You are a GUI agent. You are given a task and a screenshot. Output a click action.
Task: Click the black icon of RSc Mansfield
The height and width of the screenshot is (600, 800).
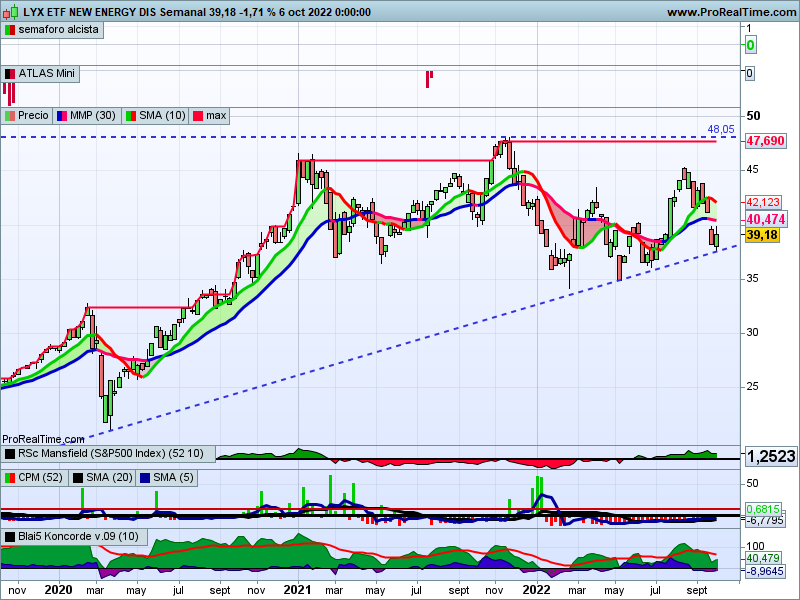coord(10,454)
